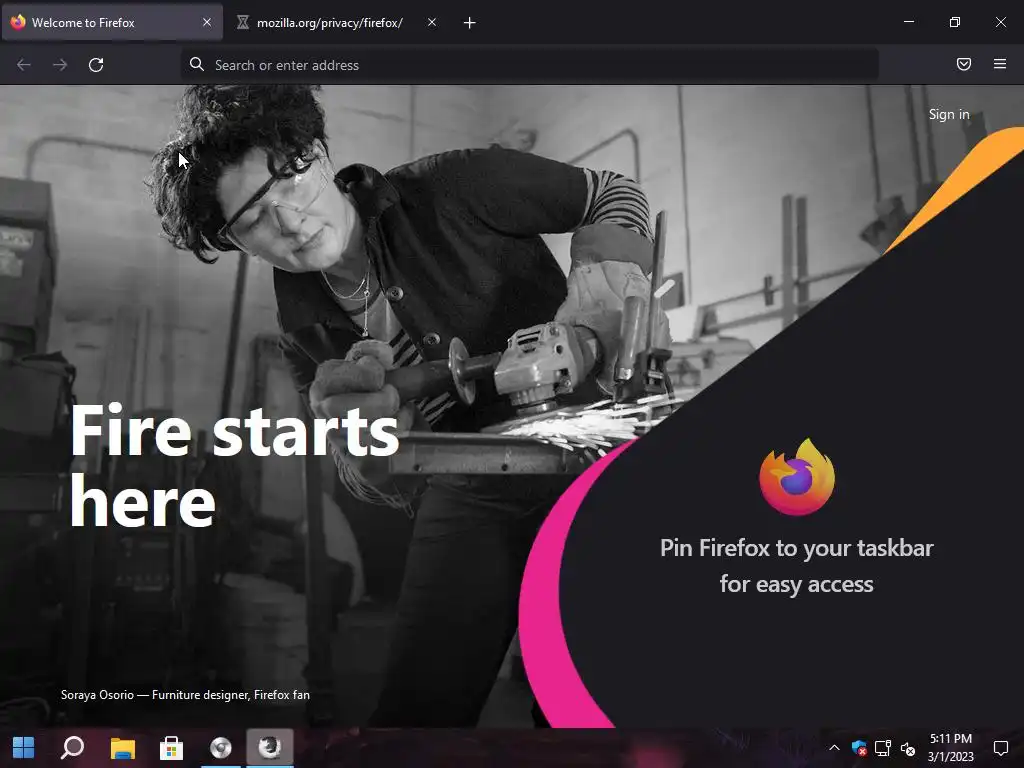Image resolution: width=1024 pixels, height=768 pixels.
Task: Open the Windows Start menu
Action: 24,747
